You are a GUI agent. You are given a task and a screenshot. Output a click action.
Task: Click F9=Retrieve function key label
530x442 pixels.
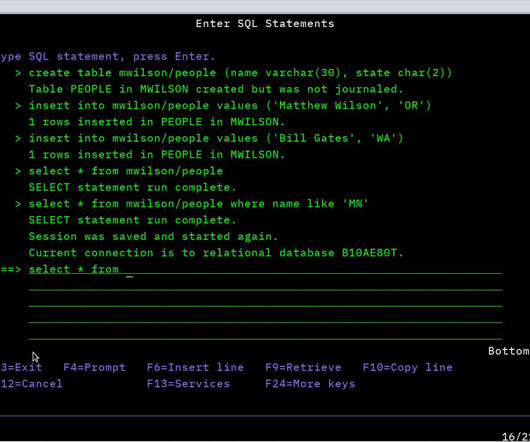coord(303,367)
